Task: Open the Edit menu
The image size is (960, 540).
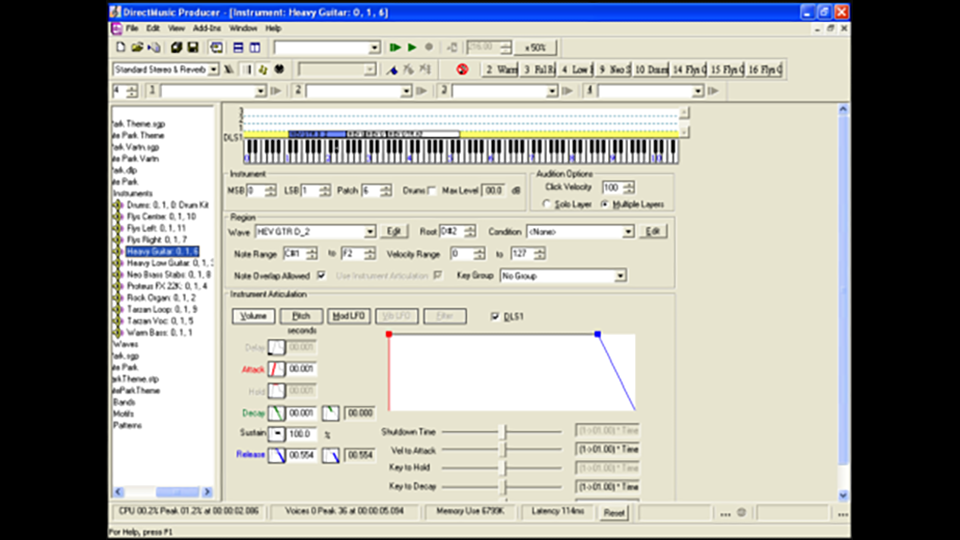Action: pyautogui.click(x=153, y=28)
